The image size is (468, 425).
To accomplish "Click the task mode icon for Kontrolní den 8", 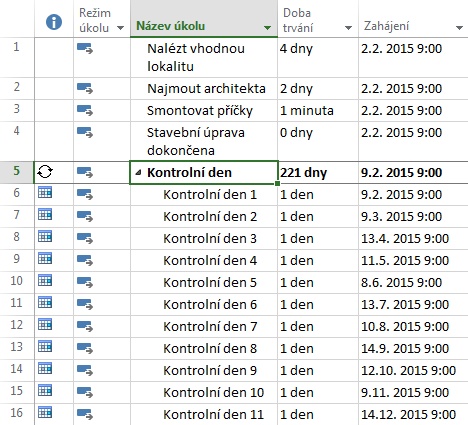I will coord(85,349).
